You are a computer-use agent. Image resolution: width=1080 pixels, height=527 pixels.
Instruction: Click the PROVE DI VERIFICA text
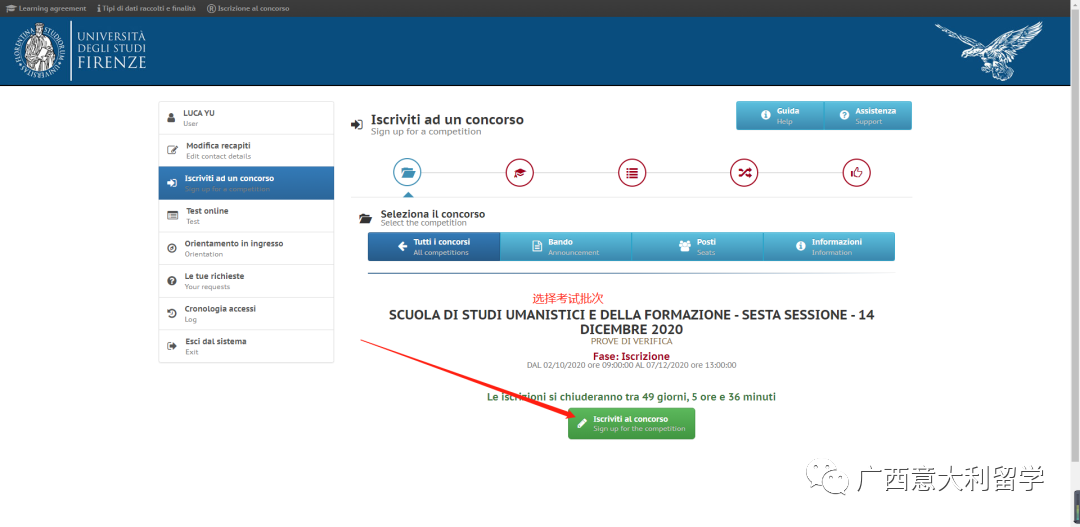click(x=632, y=341)
